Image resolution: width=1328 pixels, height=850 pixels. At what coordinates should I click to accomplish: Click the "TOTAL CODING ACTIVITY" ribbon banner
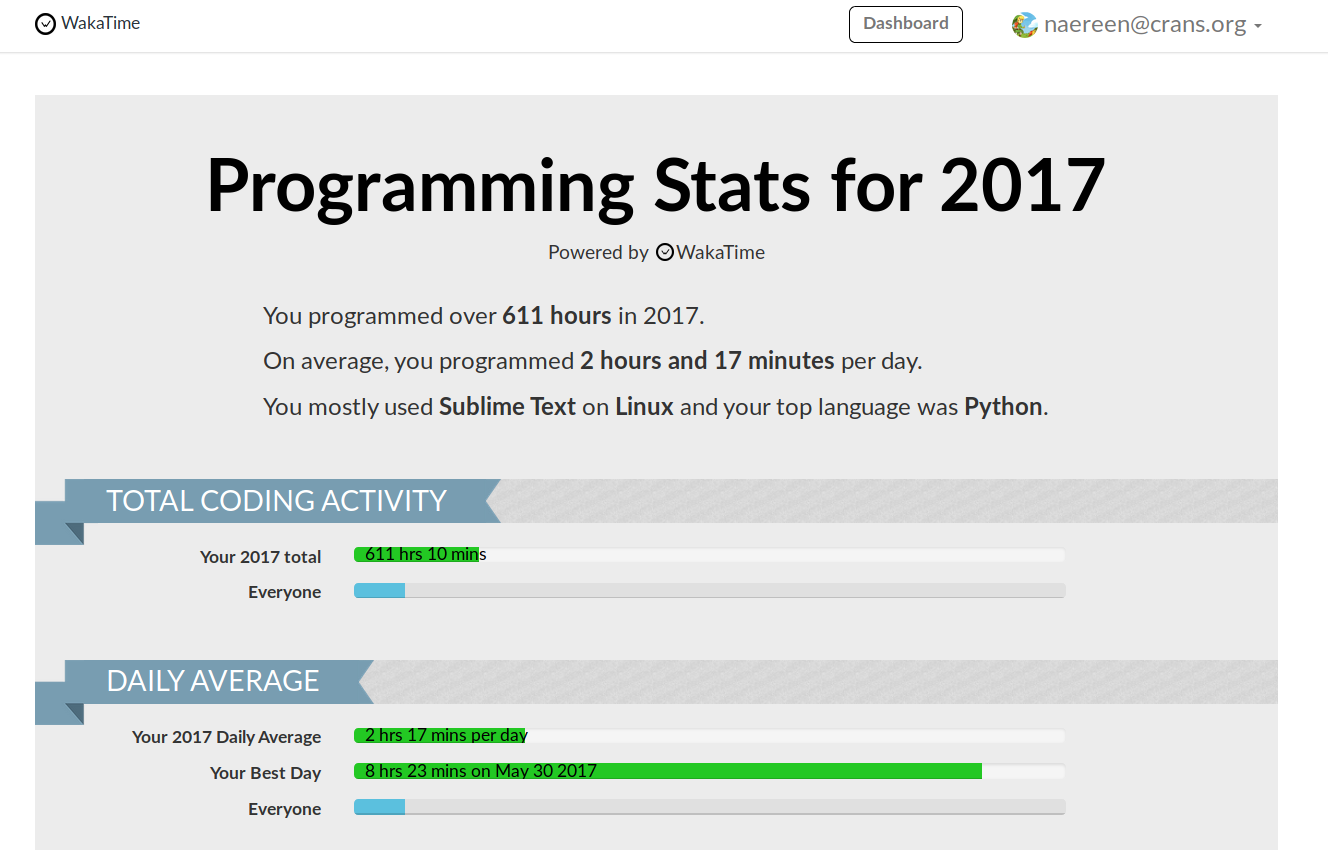click(276, 501)
